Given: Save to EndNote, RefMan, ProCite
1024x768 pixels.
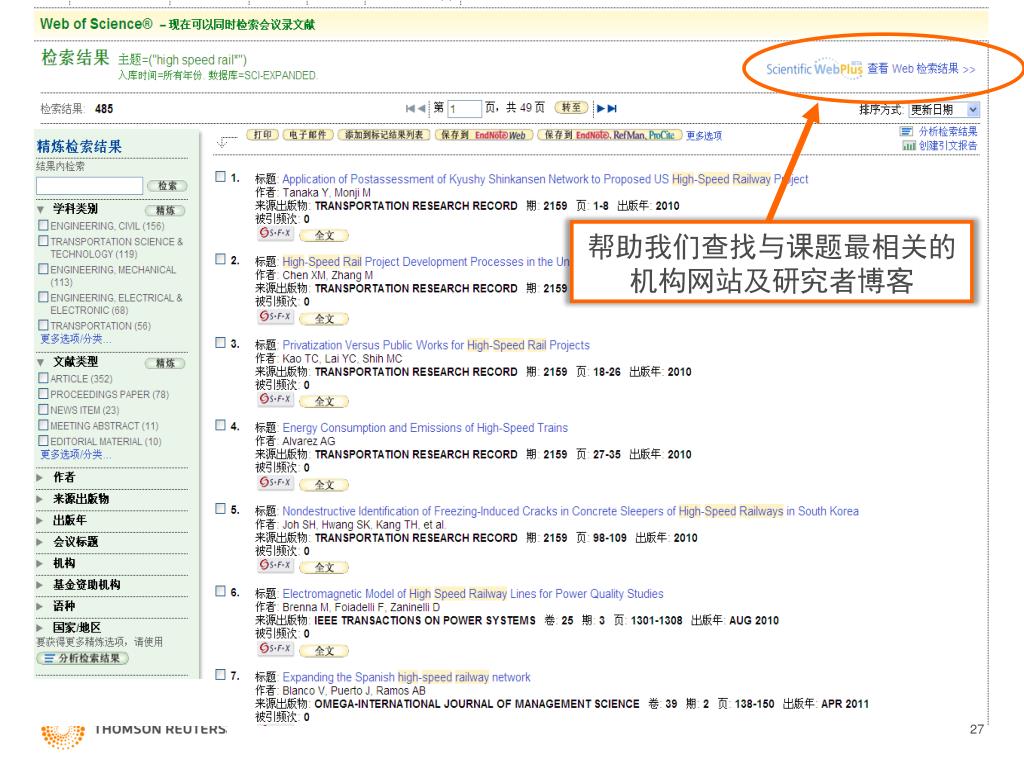Looking at the screenshot, I should (610, 135).
